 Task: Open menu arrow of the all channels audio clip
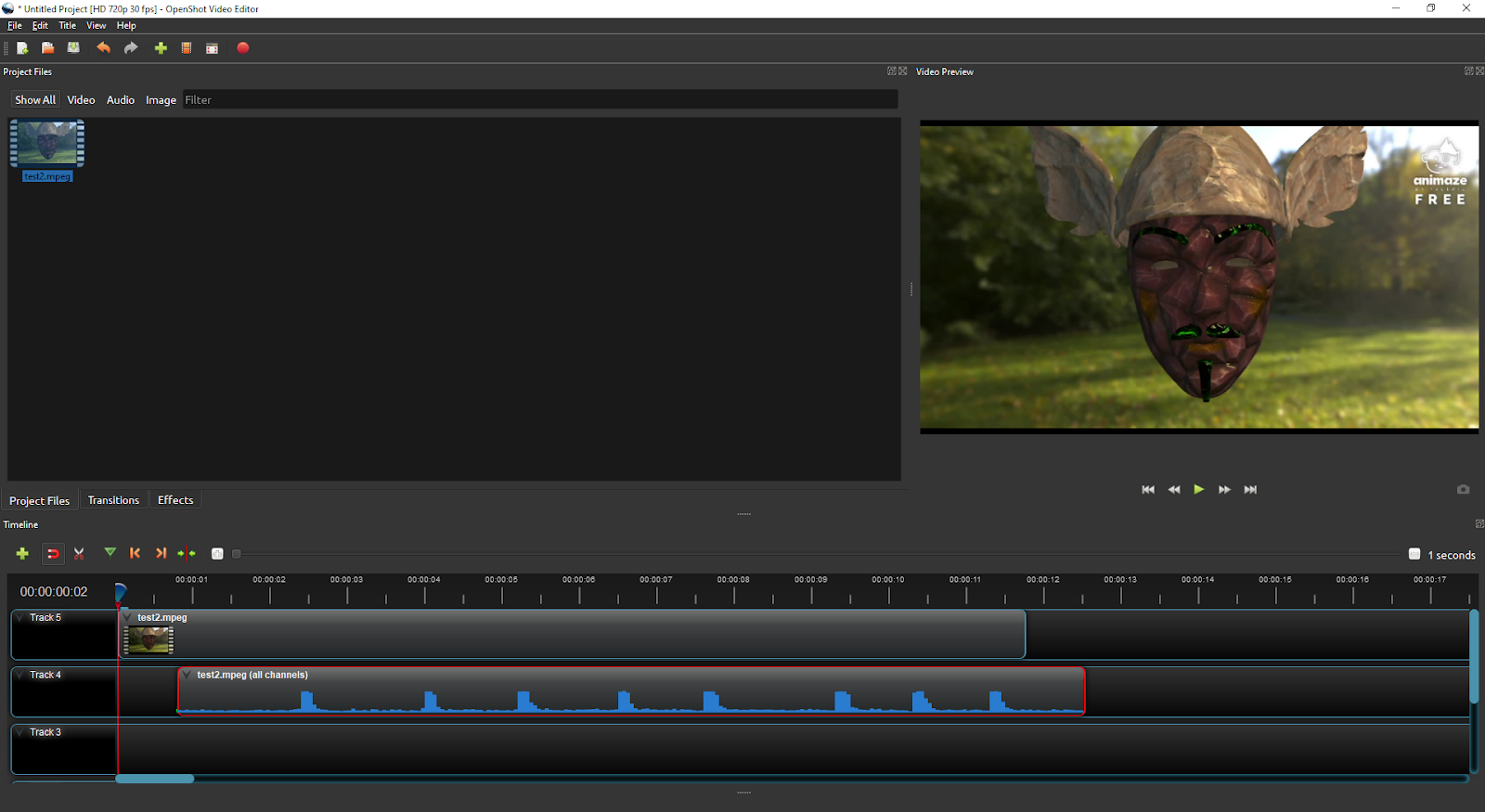click(x=187, y=675)
